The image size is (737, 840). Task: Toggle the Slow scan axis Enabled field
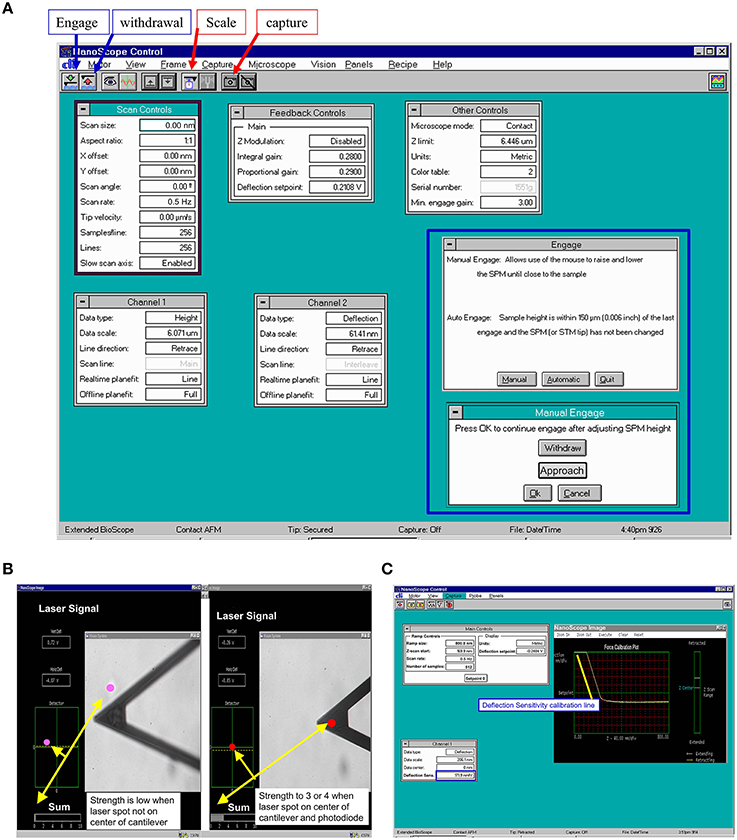(168, 263)
